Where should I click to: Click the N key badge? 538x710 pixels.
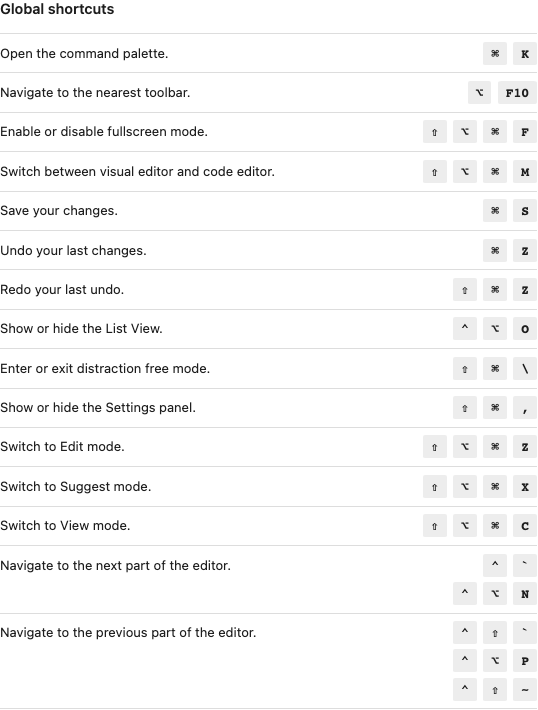tap(525, 593)
